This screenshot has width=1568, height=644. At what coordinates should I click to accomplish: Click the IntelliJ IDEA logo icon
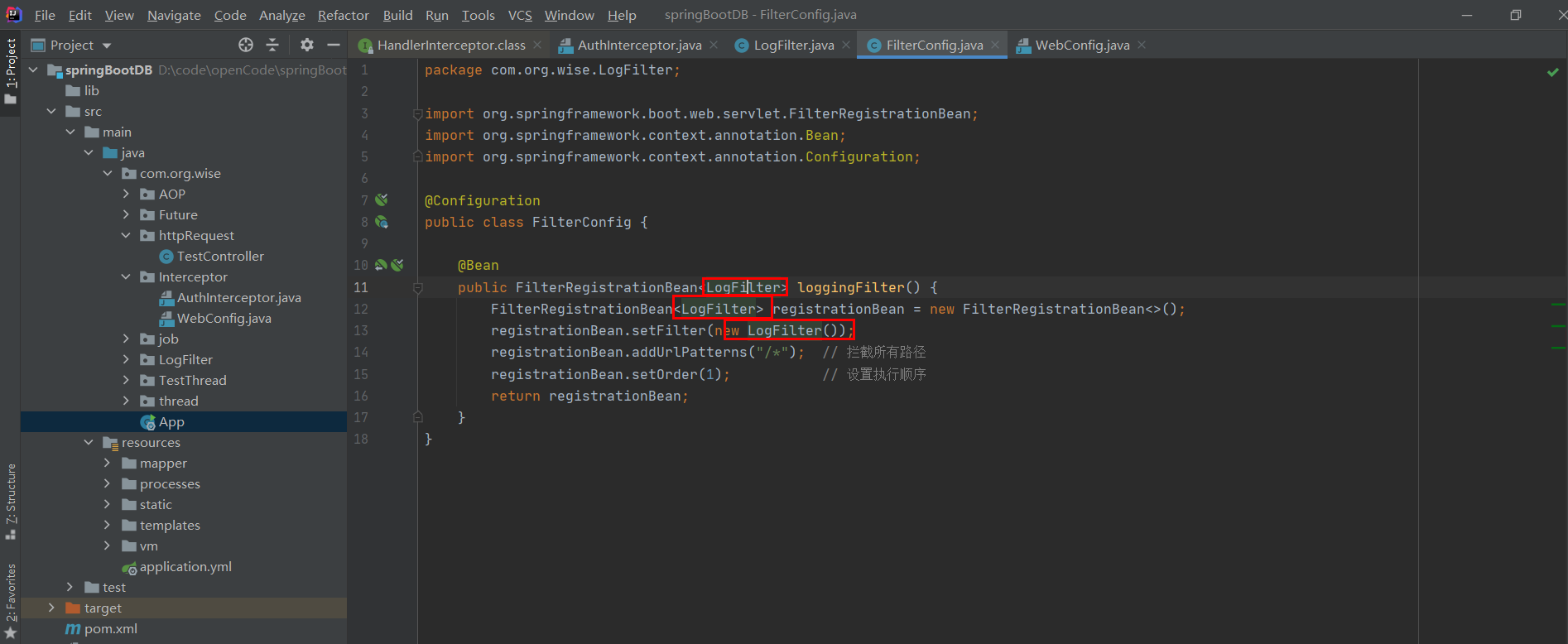pyautogui.click(x=14, y=14)
